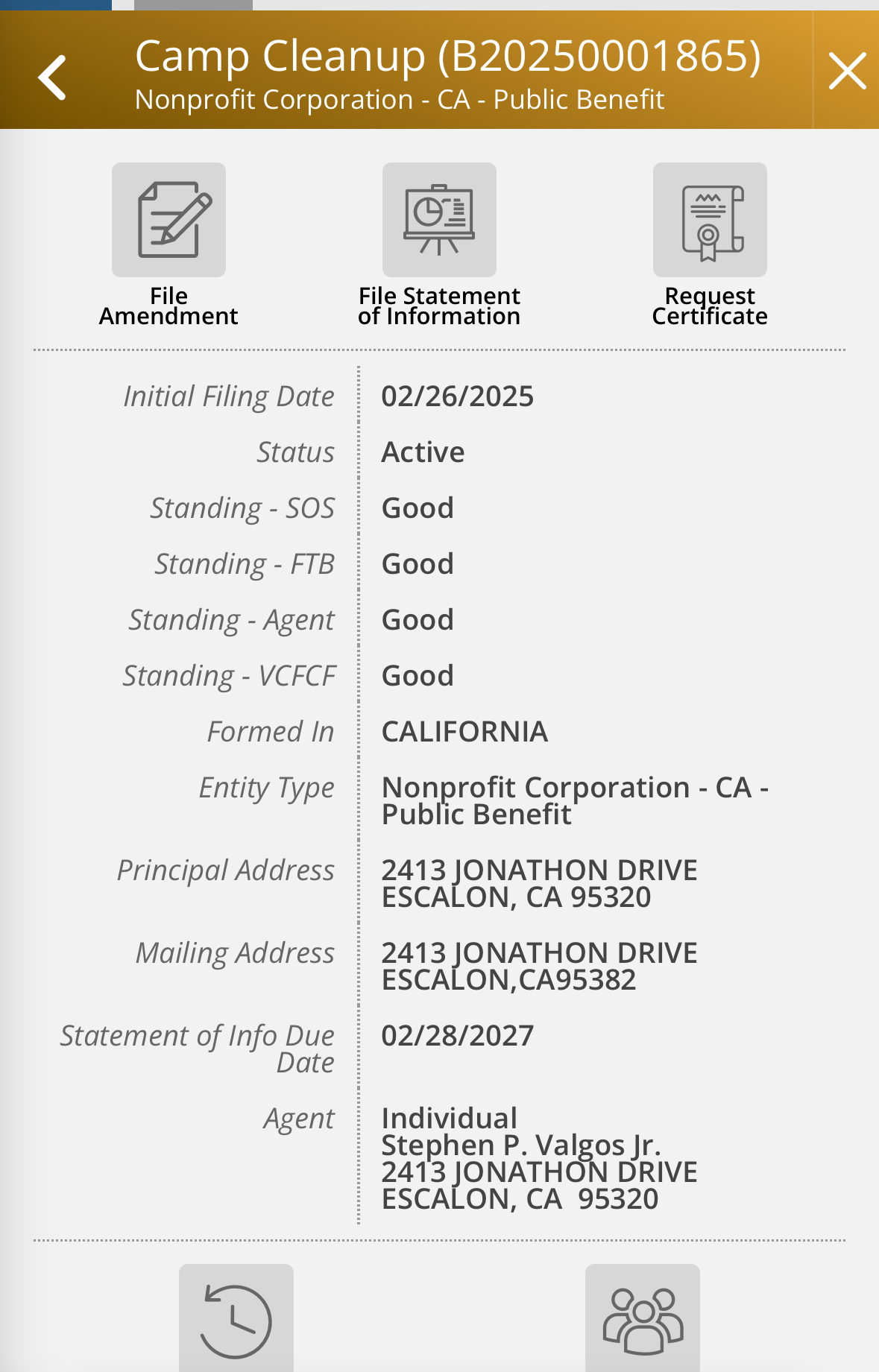Click the Mailing Address value

(539, 967)
